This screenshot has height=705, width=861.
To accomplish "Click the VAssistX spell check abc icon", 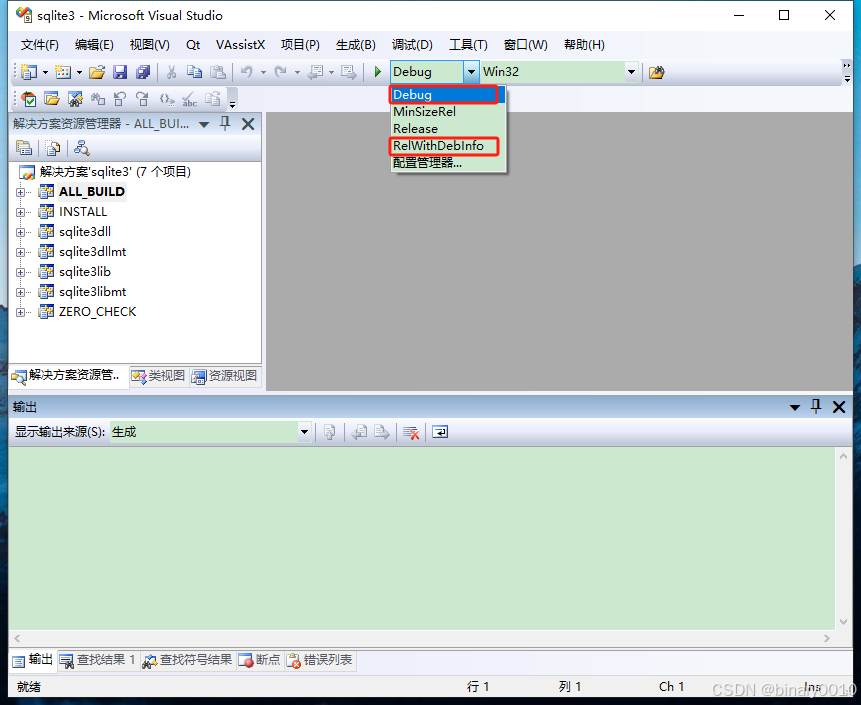I will (189, 99).
